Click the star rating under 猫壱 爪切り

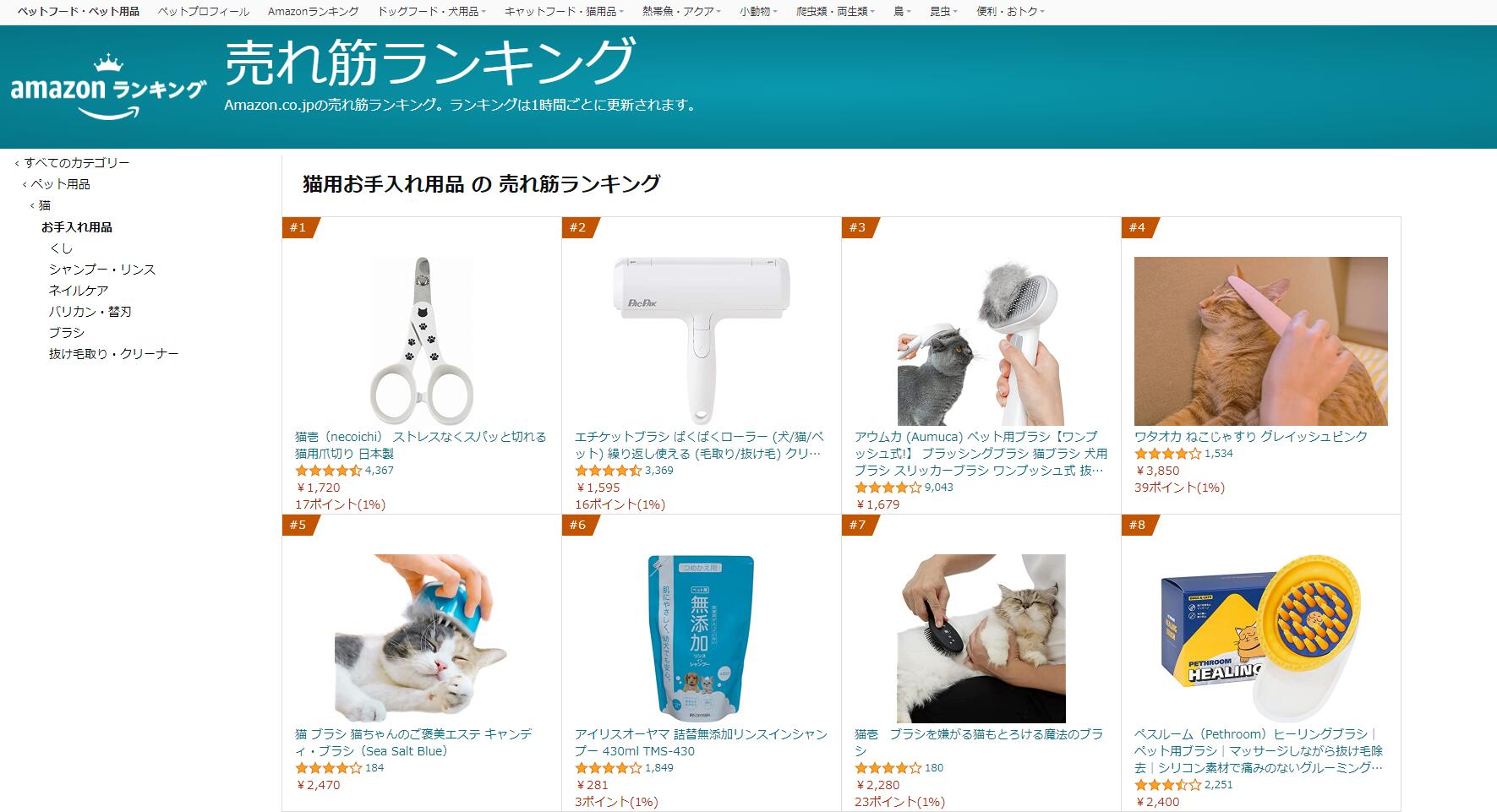328,471
